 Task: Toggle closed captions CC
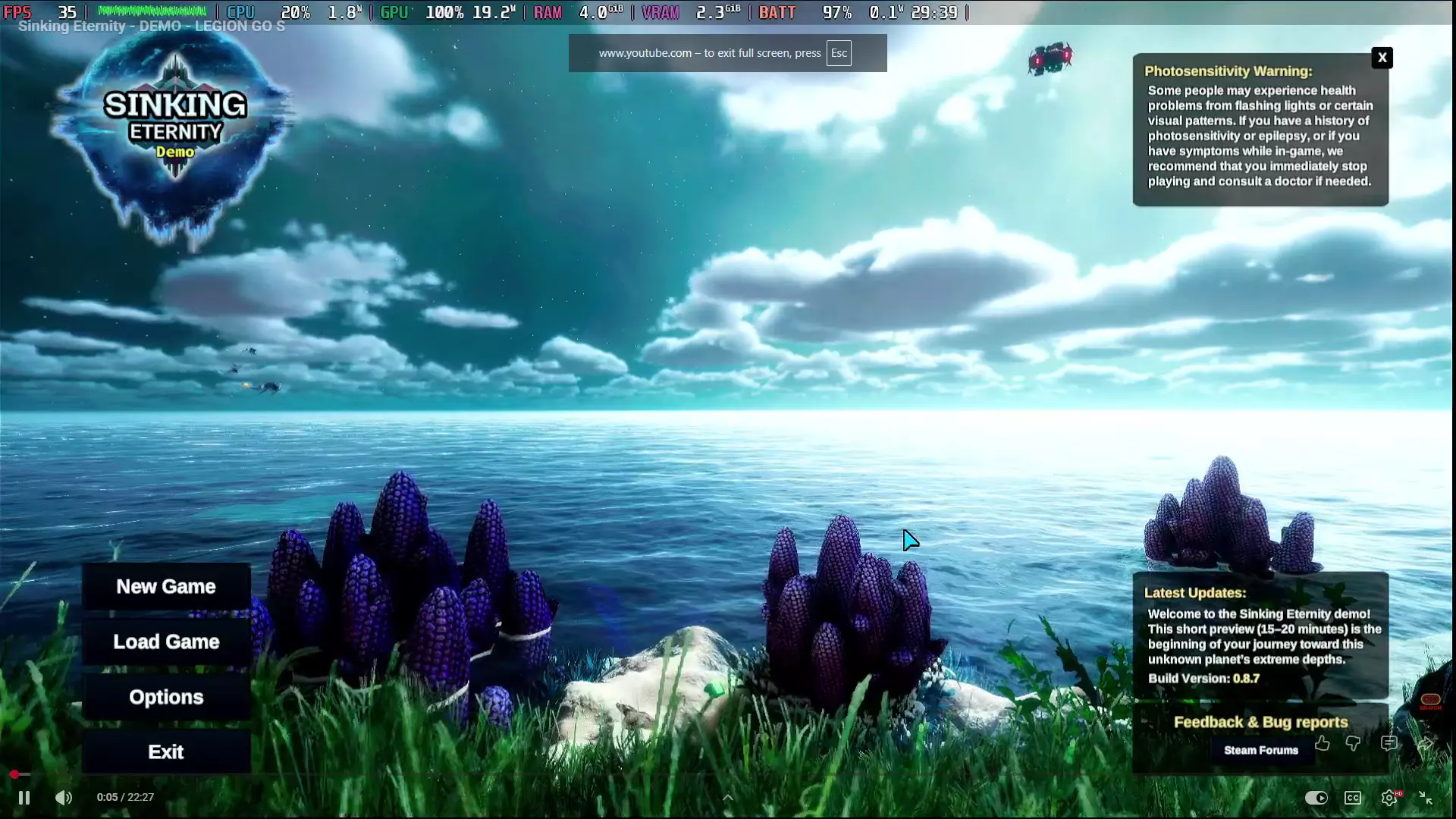1353,798
